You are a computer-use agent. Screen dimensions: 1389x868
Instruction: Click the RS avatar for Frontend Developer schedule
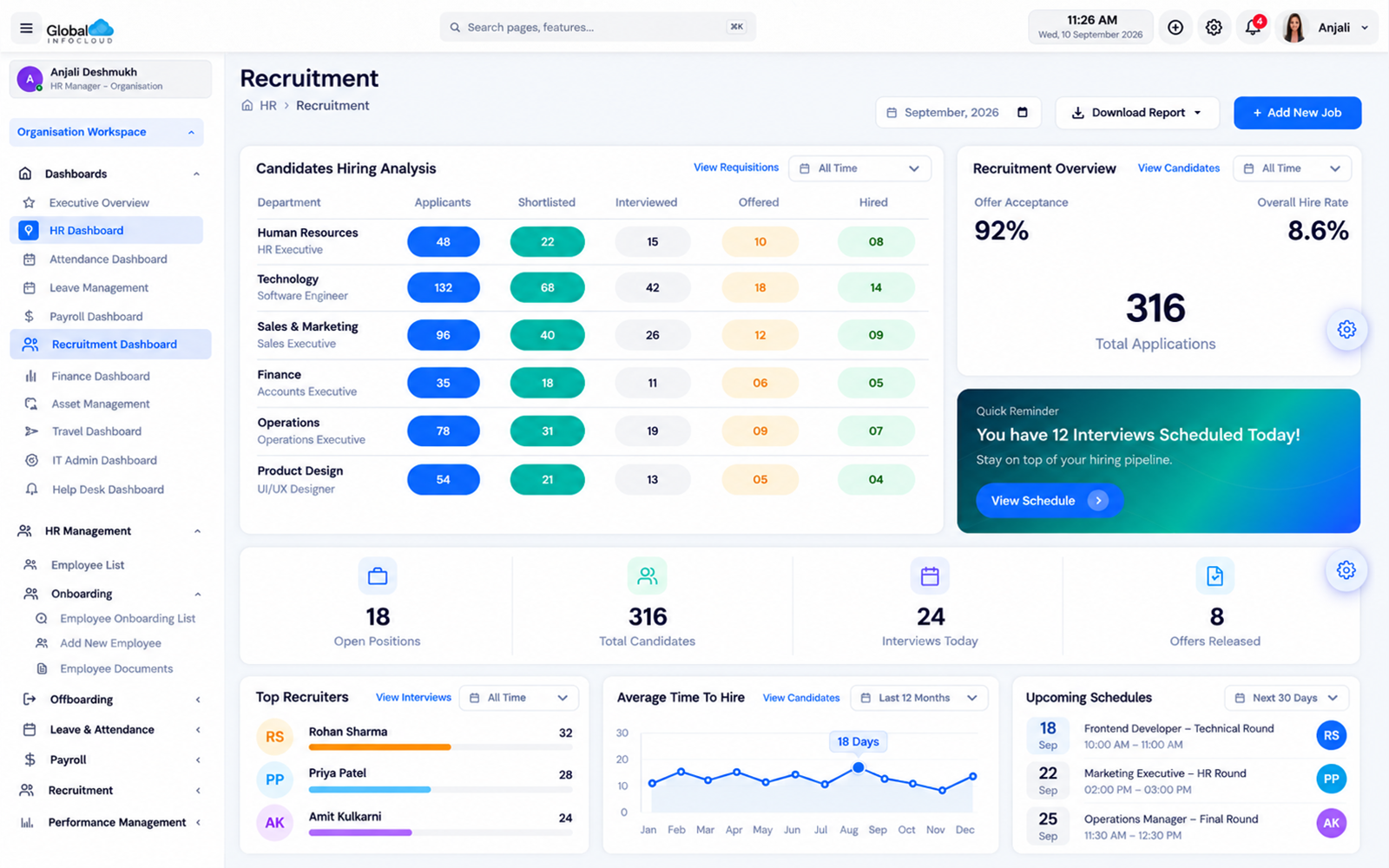(x=1331, y=735)
